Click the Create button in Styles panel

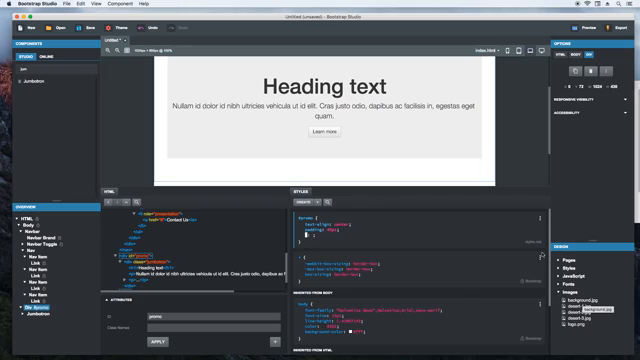click(303, 202)
